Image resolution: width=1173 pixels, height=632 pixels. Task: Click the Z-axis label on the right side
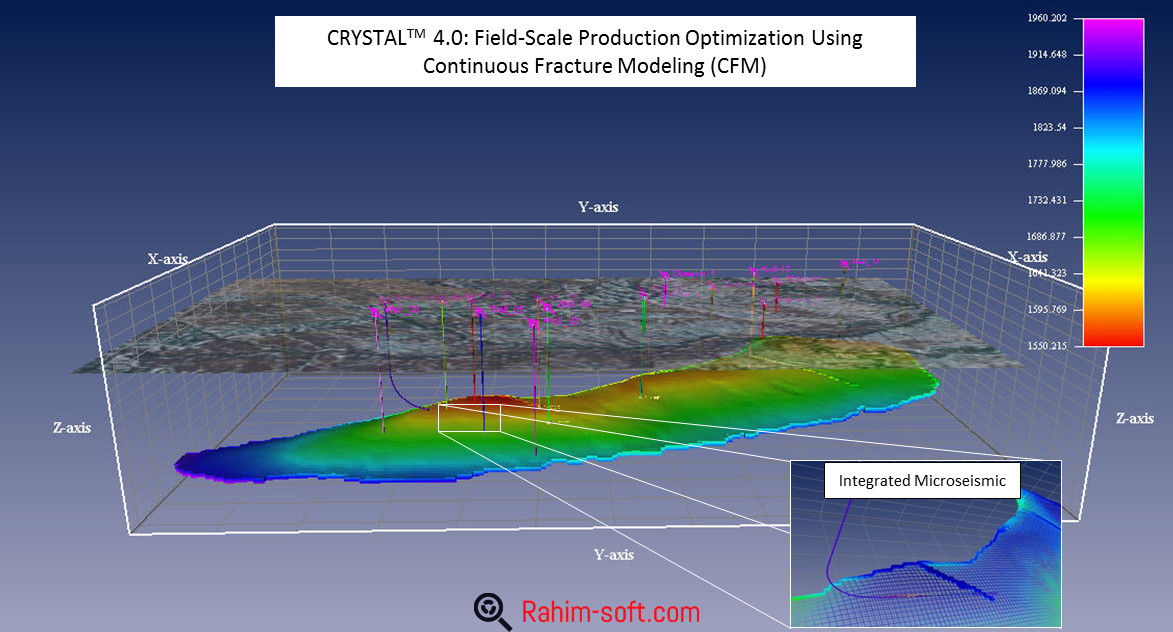click(1135, 419)
